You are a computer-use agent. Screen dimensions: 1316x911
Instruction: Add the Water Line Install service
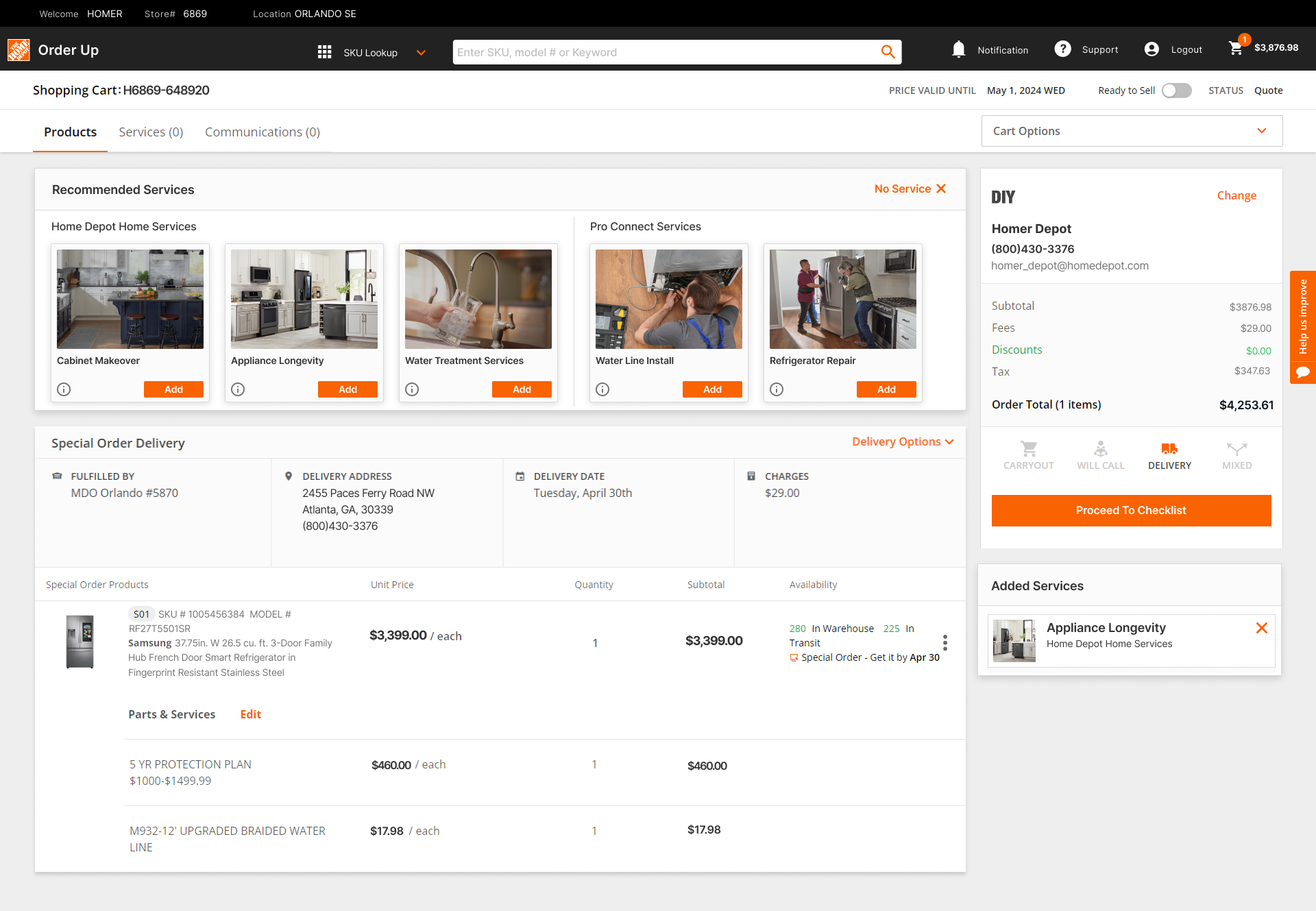(712, 389)
